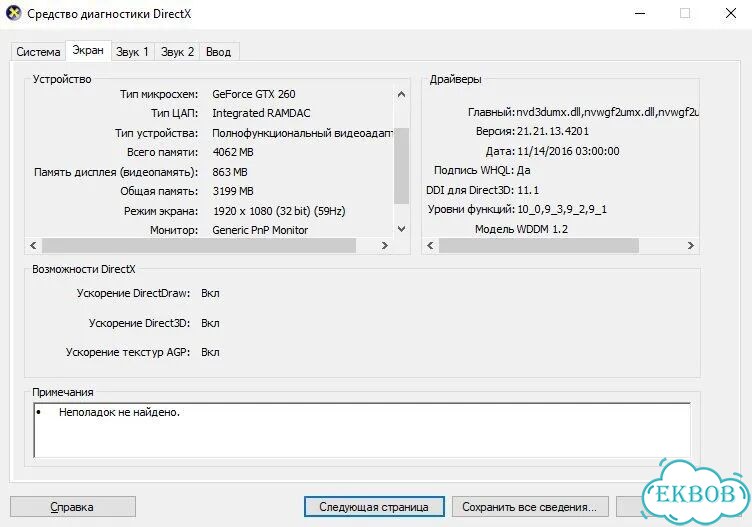Click the Драйверы horizontal scrollbar thumb

click(x=539, y=246)
